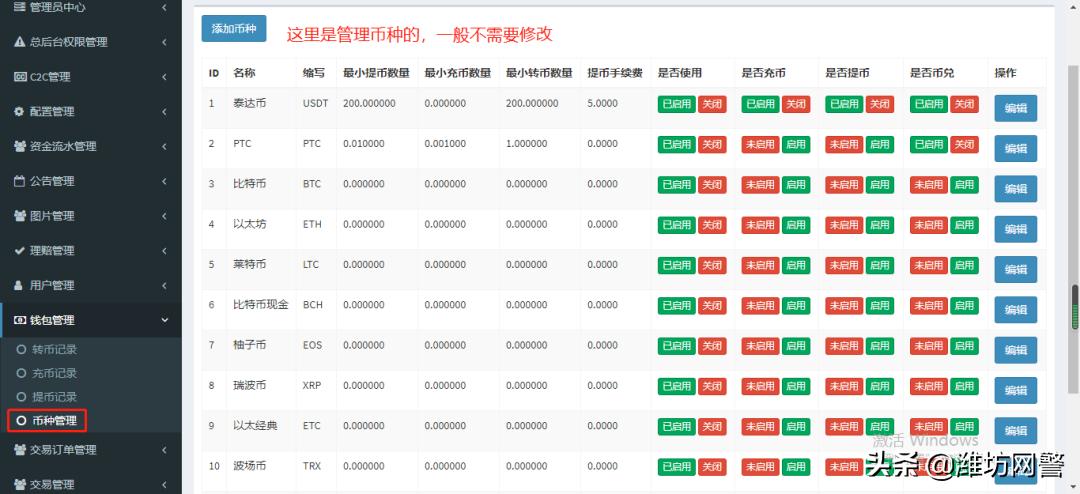1080x494 pixels.
Task: Click 编辑 for the BCH row
Action: click(1015, 309)
